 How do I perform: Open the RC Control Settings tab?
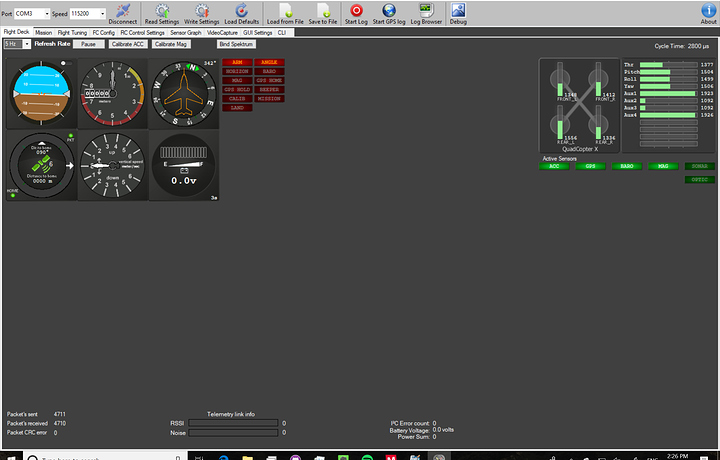[x=142, y=33]
